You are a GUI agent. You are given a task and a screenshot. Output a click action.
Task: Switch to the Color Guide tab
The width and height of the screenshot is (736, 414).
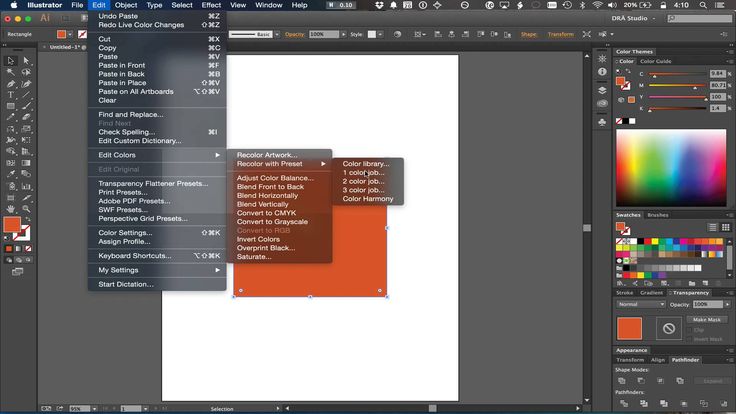(655, 61)
